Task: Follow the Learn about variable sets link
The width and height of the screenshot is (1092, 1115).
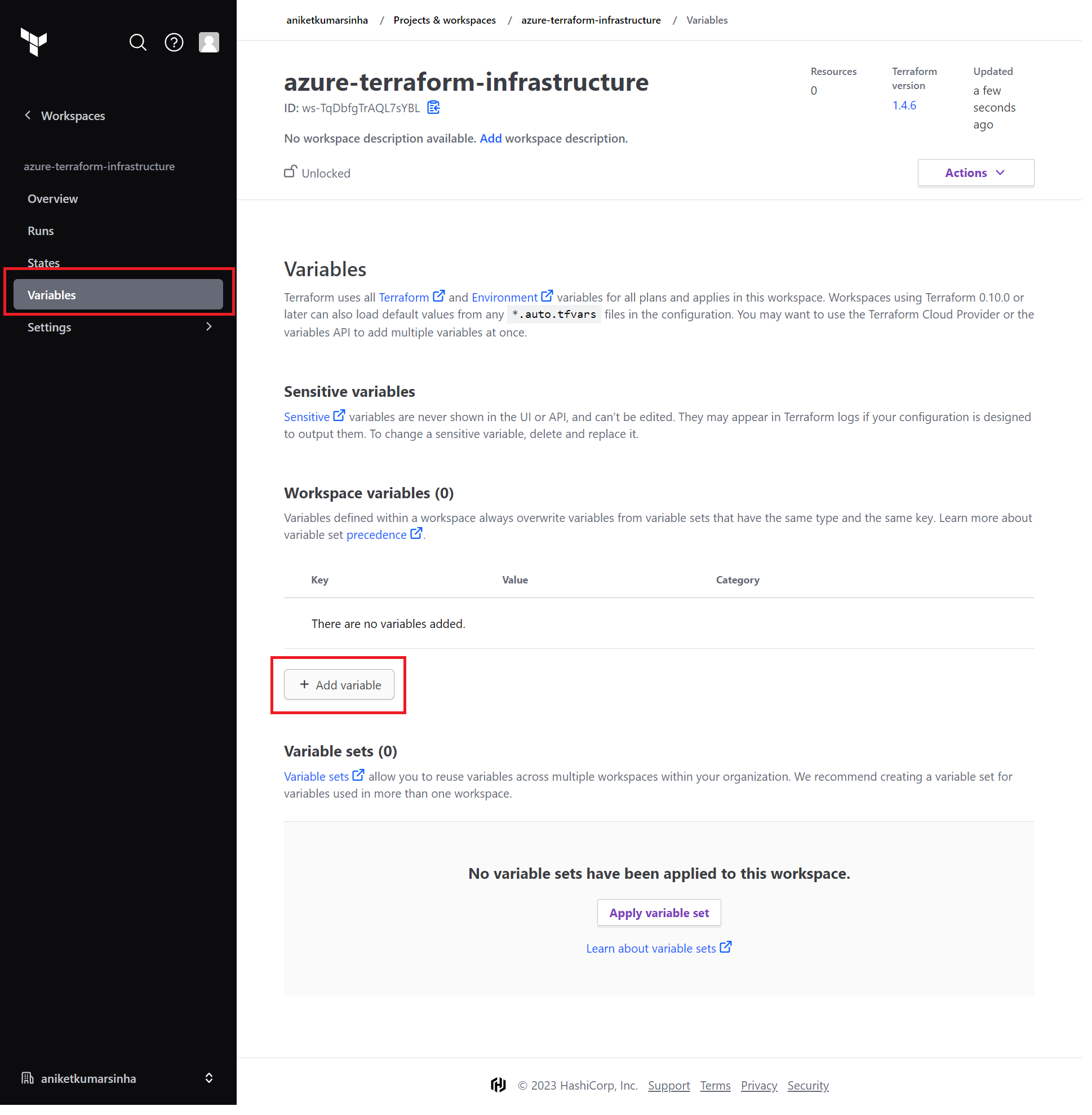Action: point(651,949)
